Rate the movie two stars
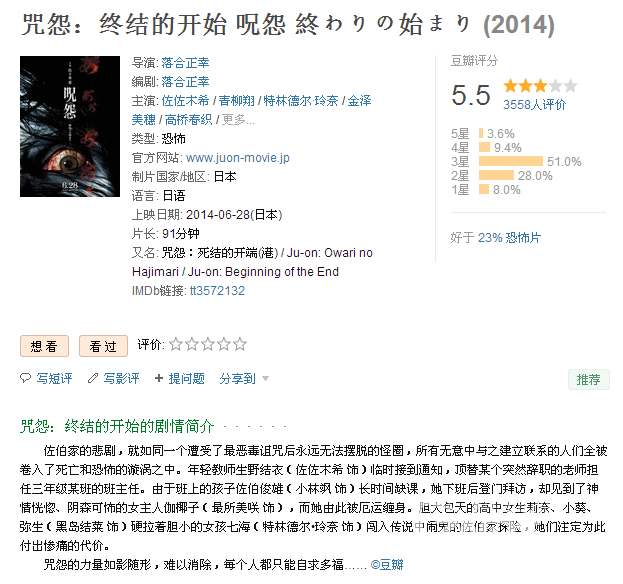 [x=192, y=344]
